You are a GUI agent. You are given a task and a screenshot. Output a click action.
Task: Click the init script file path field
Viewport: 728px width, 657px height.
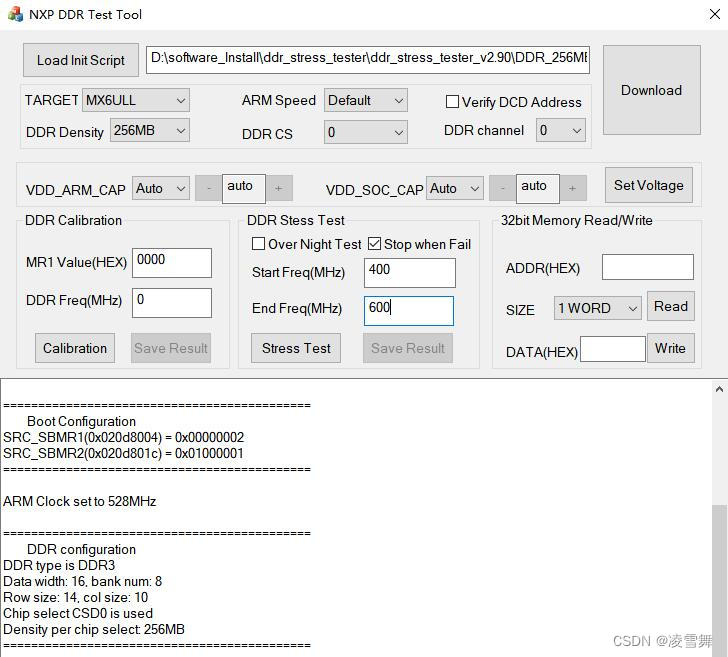[368, 59]
